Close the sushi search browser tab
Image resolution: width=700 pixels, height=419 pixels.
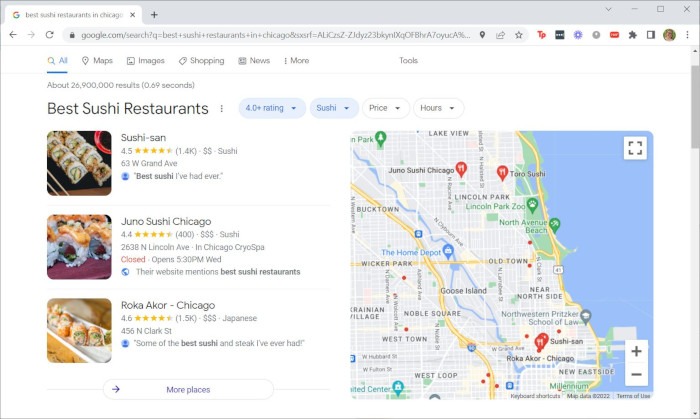133,15
